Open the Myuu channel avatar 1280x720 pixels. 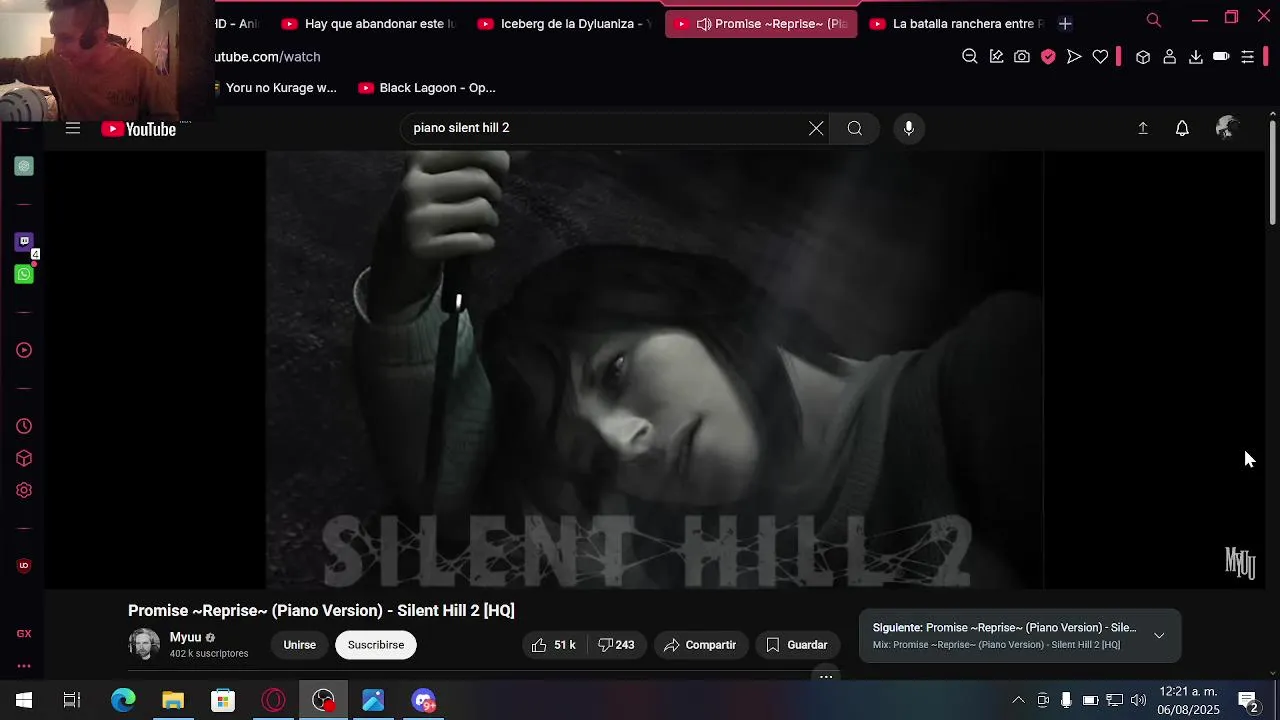[144, 644]
